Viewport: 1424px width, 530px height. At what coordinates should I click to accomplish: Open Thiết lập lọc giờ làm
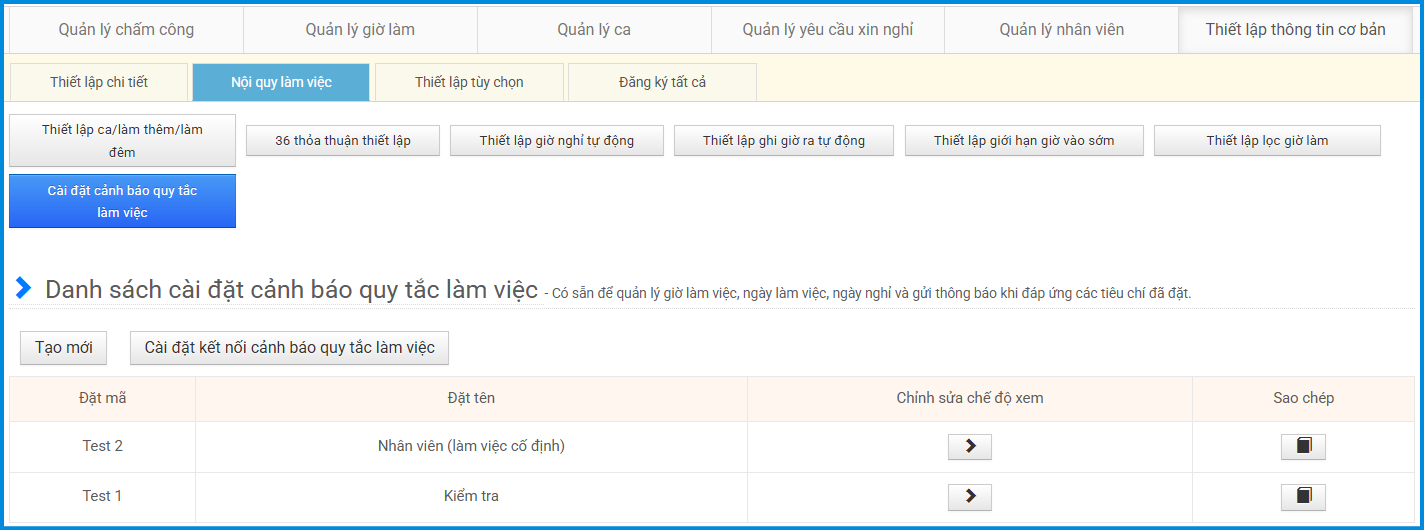[x=1267, y=141]
